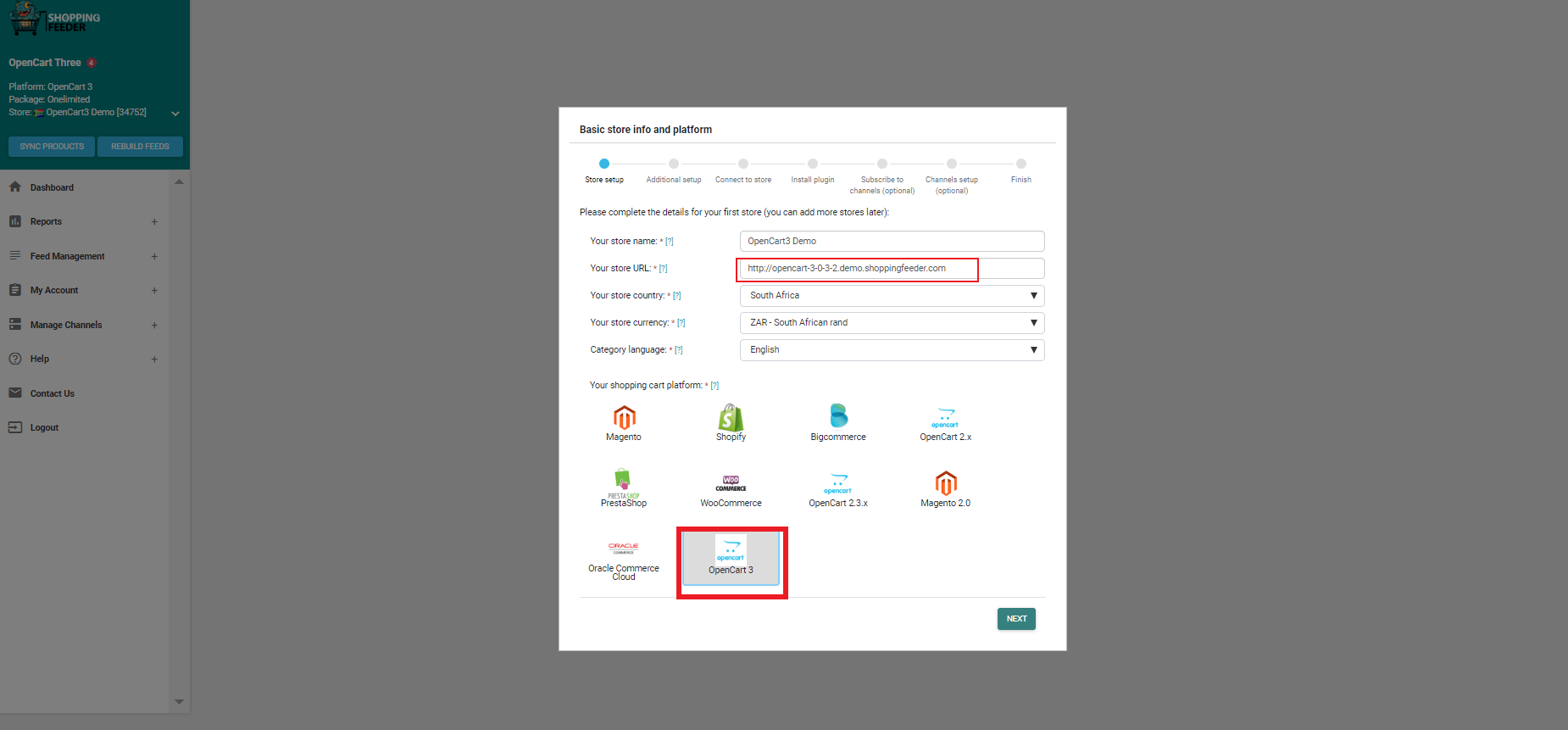Viewport: 1568px width, 730px height.
Task: Open Dashboard via its home icon
Action: [x=15, y=187]
